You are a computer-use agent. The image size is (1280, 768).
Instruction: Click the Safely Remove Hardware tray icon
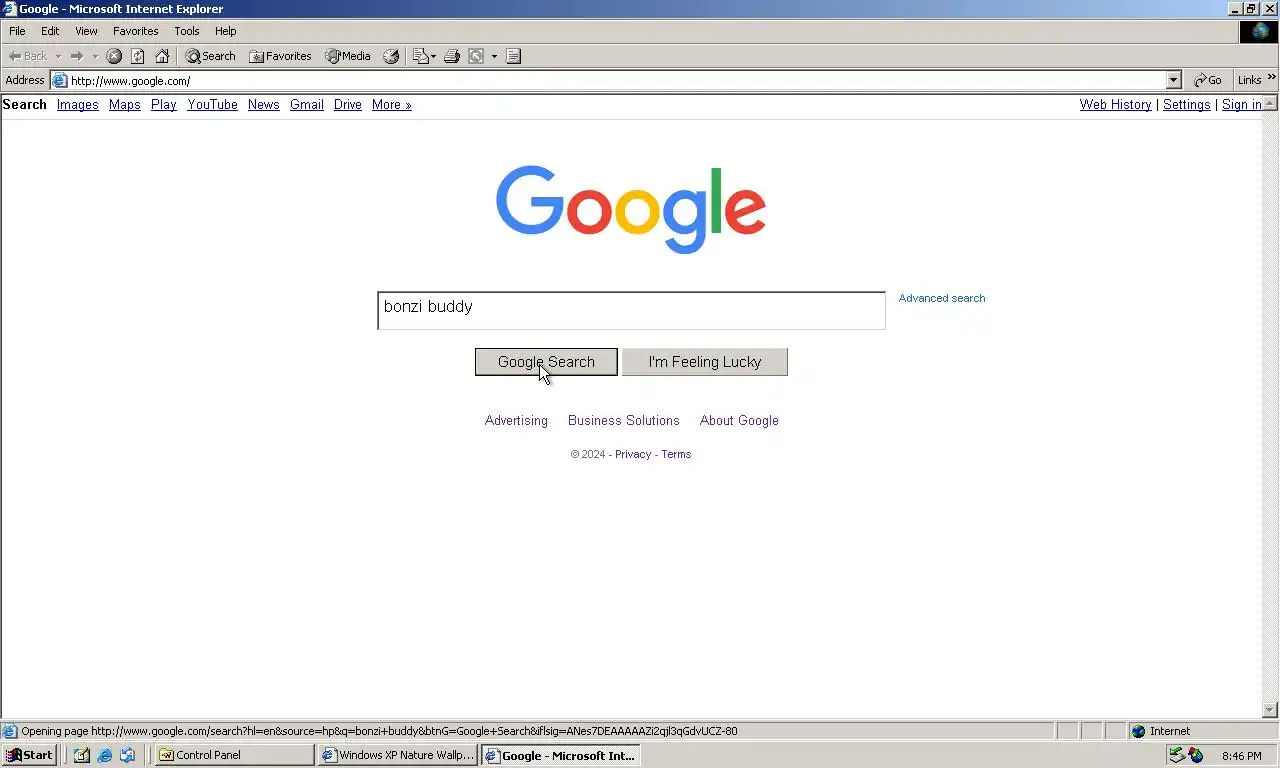(1177, 755)
